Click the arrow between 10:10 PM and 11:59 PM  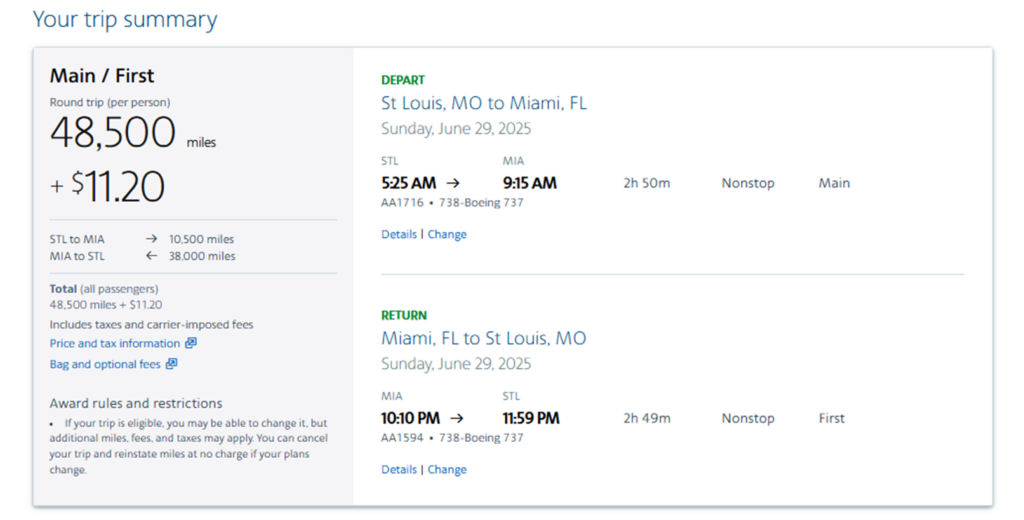(457, 419)
